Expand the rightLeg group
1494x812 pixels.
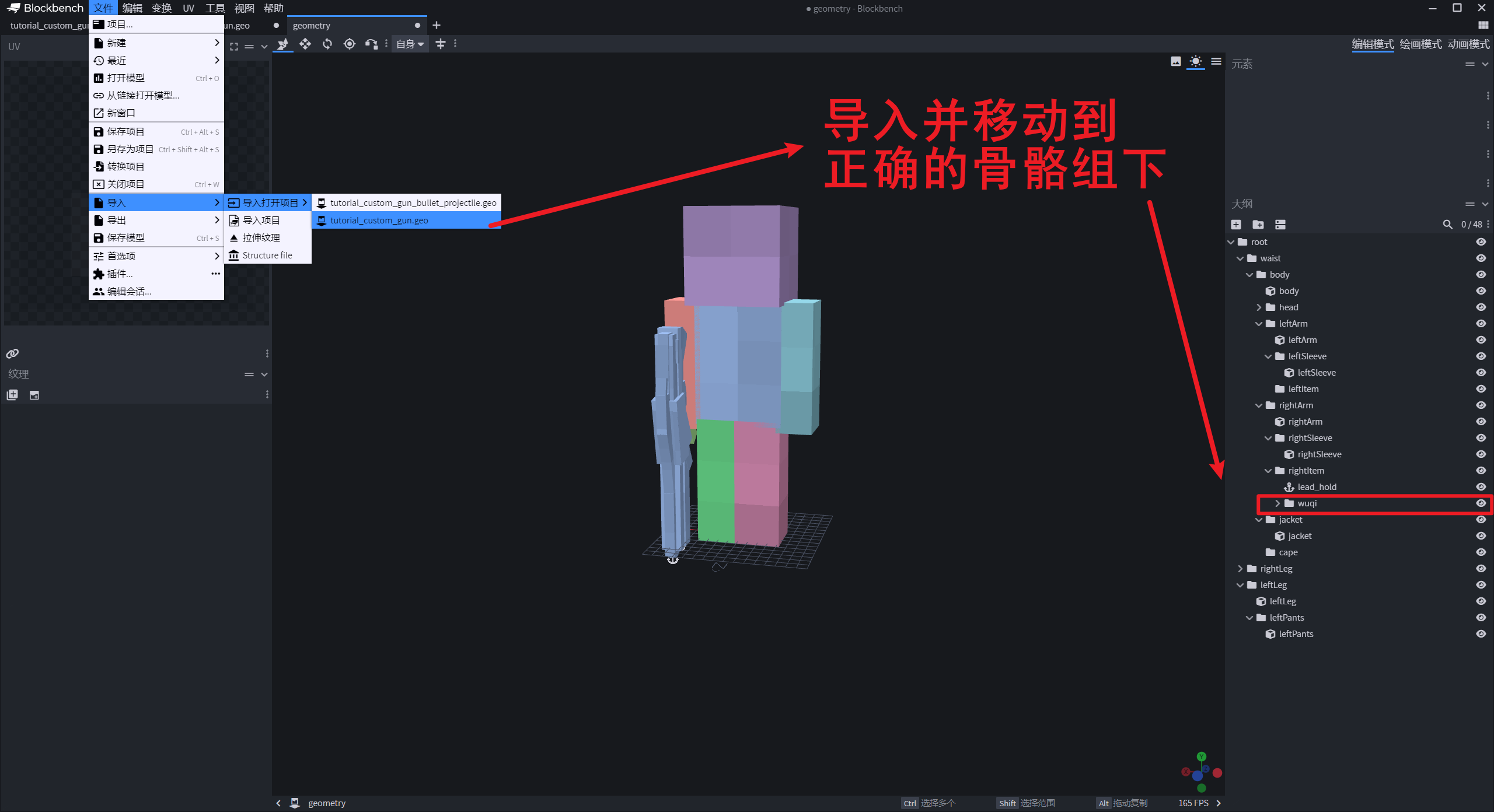(x=1240, y=569)
